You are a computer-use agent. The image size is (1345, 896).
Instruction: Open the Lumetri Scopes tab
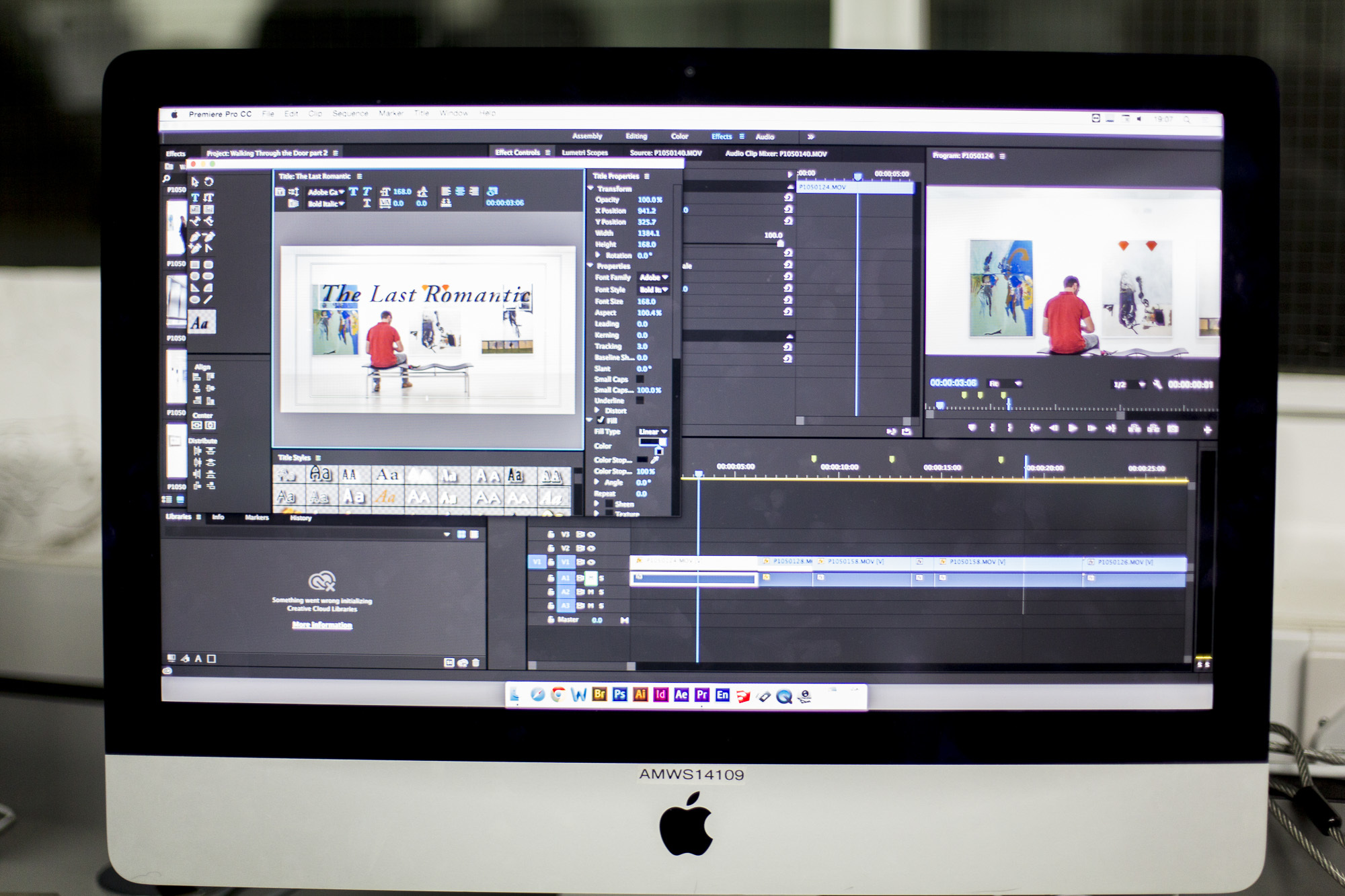tap(584, 153)
